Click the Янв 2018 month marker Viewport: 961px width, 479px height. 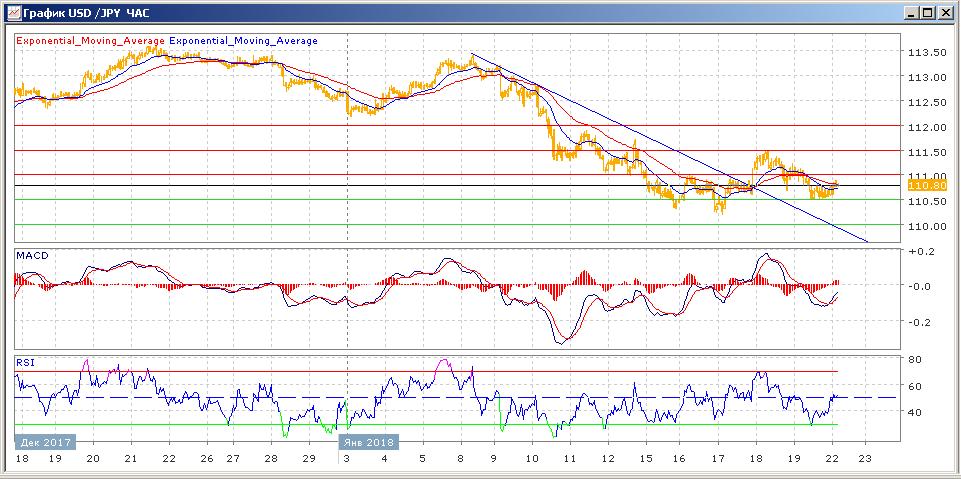tap(369, 441)
